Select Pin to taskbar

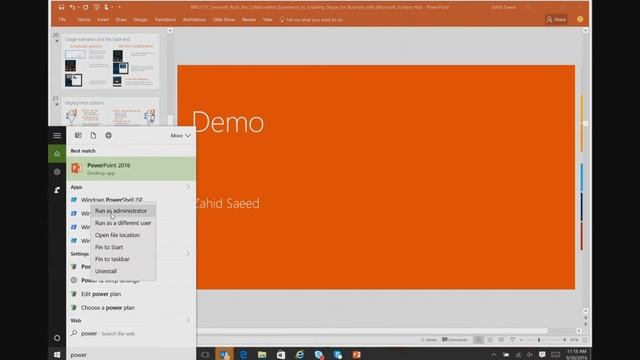(x=123, y=259)
